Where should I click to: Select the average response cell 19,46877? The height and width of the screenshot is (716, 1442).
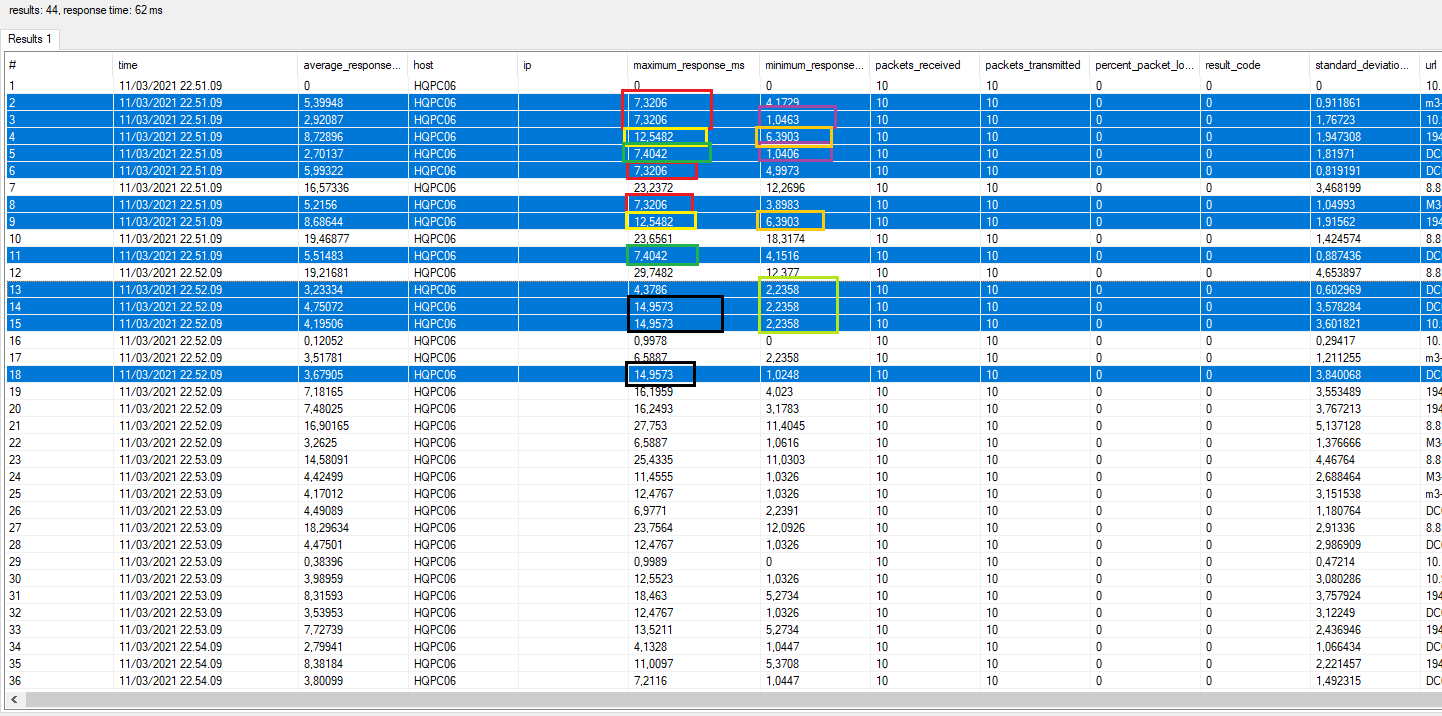[353, 239]
